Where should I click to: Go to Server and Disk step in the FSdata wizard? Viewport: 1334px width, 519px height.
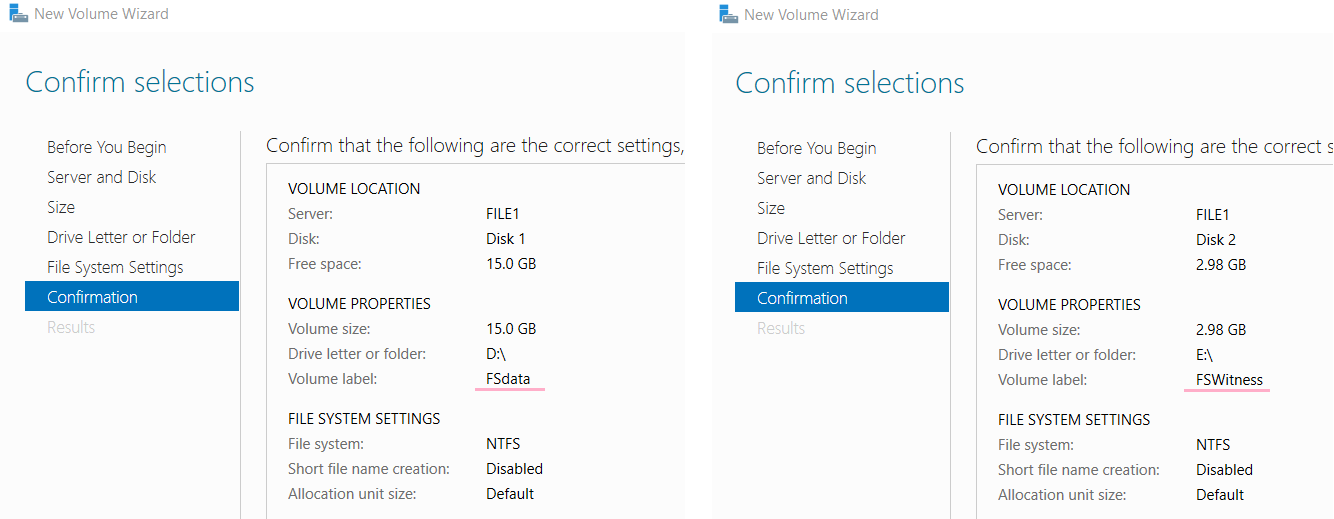(x=101, y=177)
